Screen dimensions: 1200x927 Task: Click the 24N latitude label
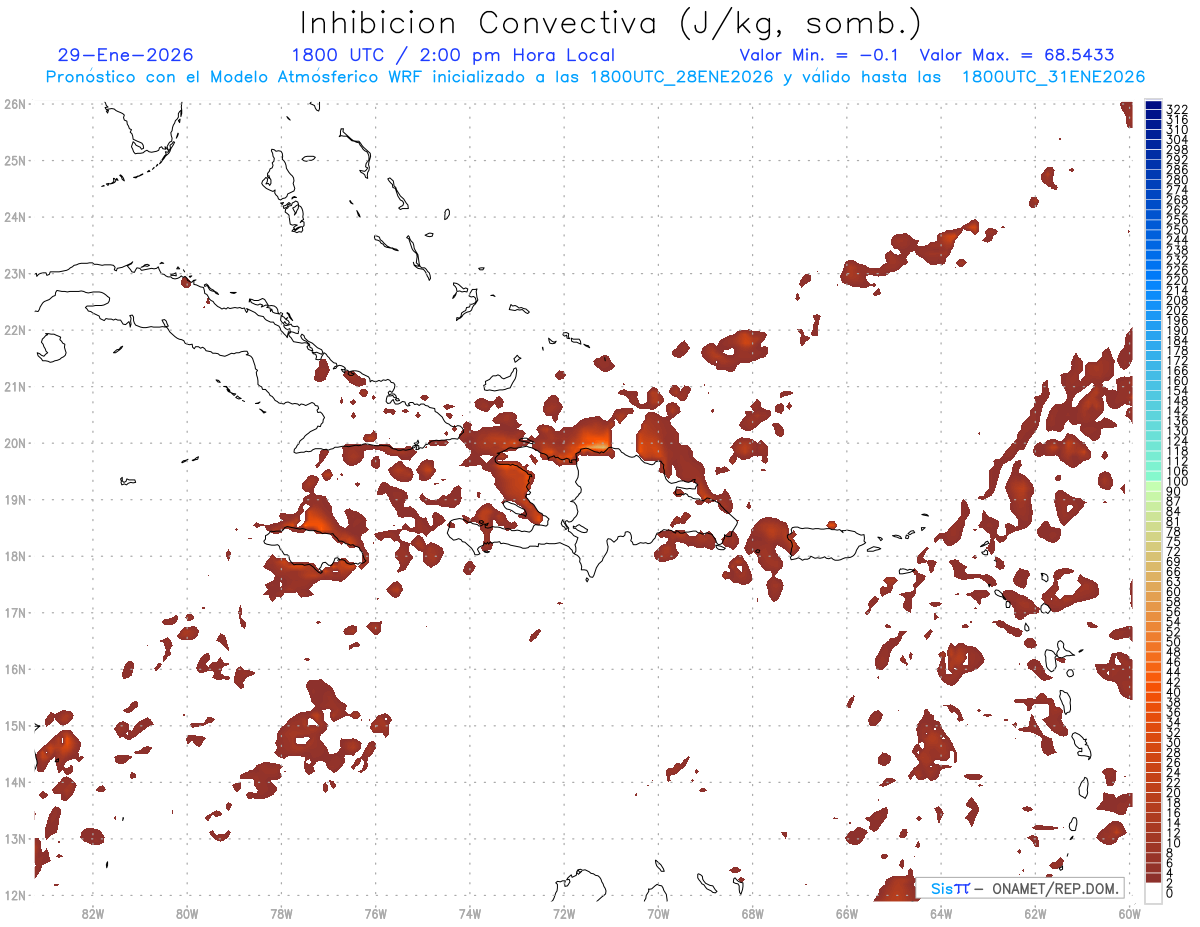(x=14, y=217)
